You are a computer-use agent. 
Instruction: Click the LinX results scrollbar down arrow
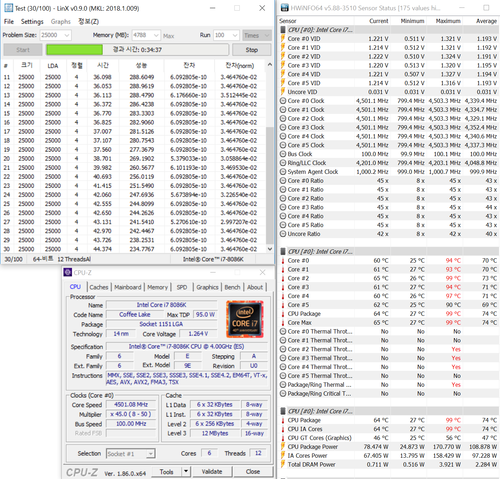tap(270, 249)
